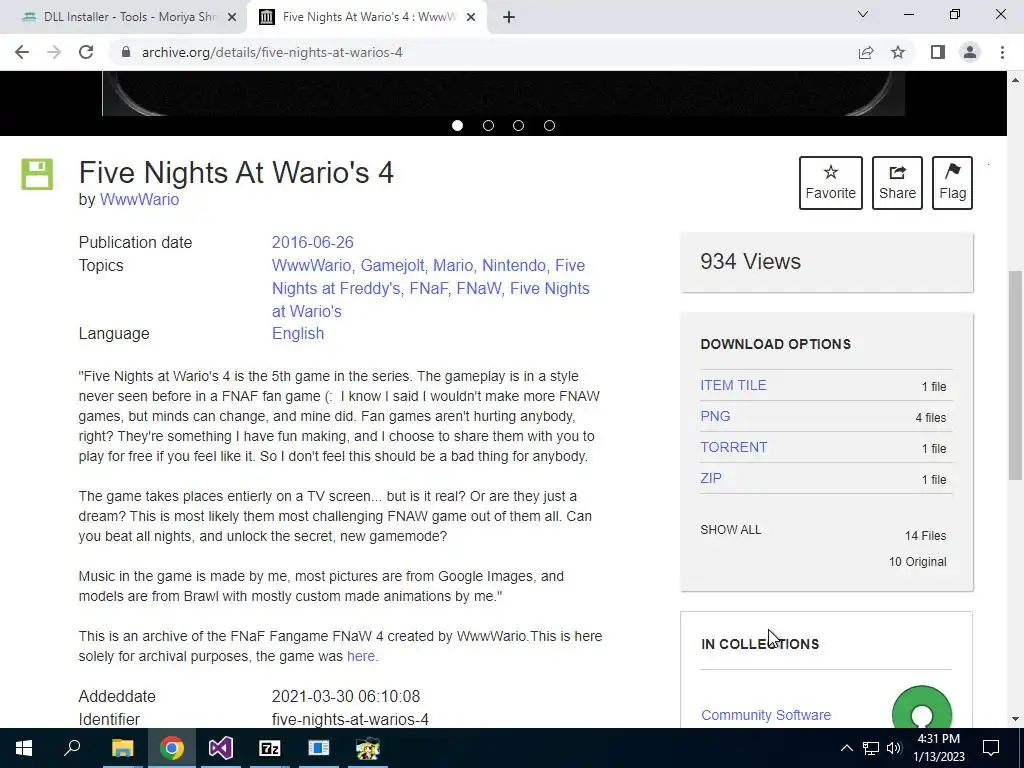Open the Chrome profile avatar
The width and height of the screenshot is (1024, 768).
point(970,52)
